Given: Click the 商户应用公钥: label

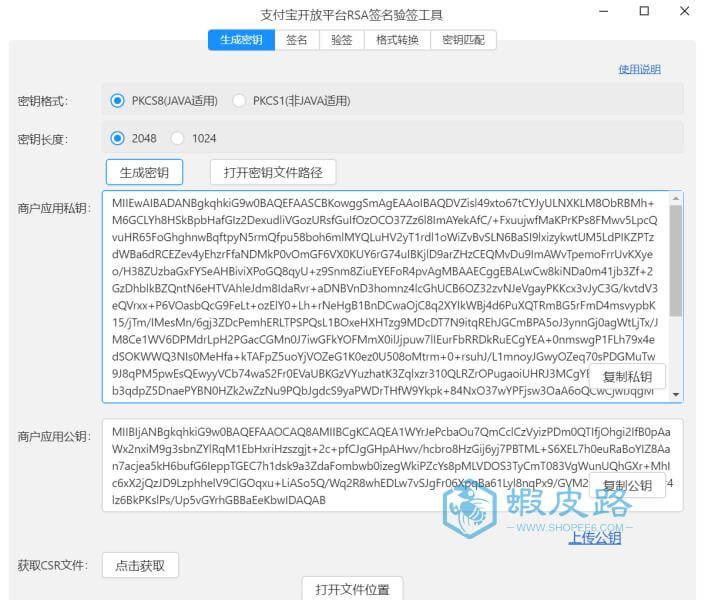Looking at the screenshot, I should (54, 436).
